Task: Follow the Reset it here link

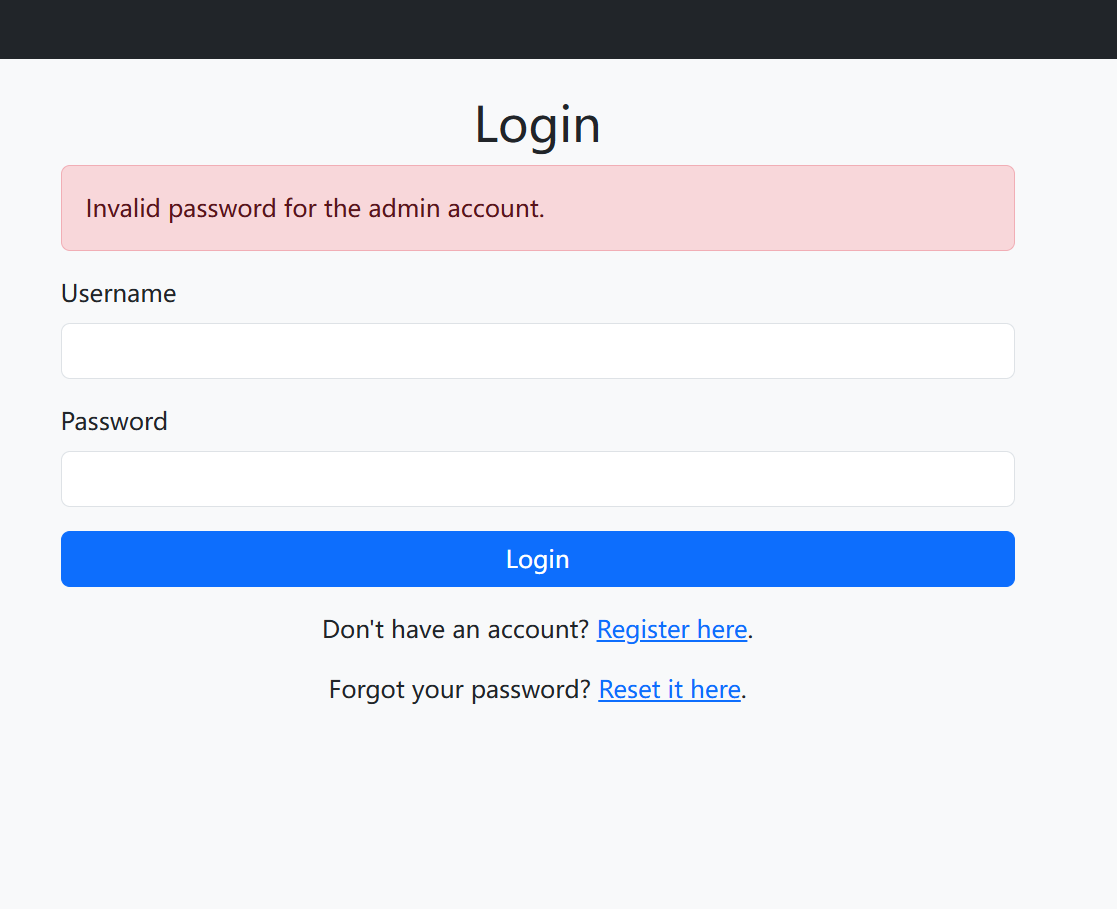Action: click(x=670, y=690)
